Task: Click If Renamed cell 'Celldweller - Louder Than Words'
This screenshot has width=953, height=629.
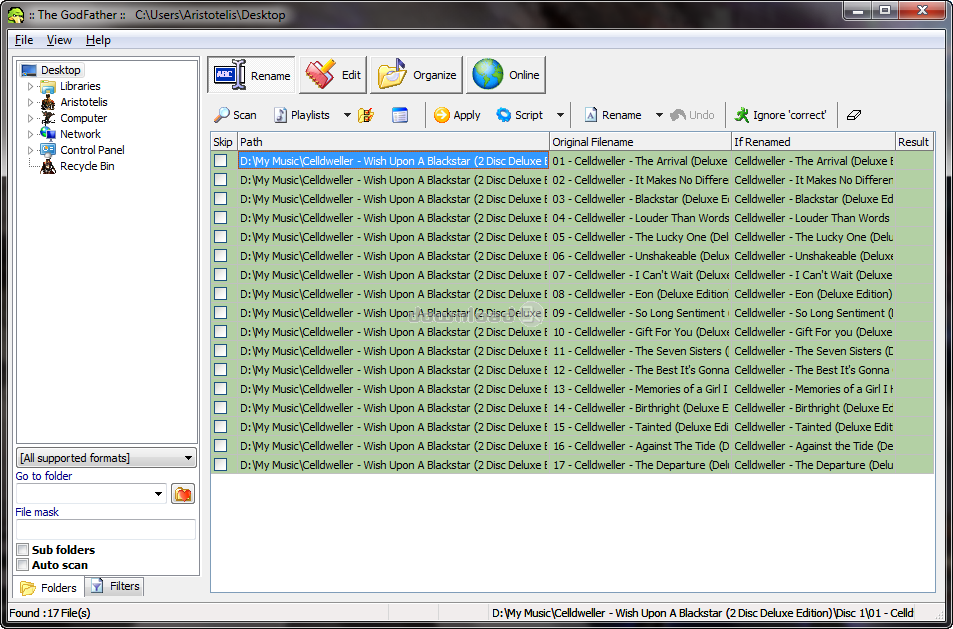Action: pyautogui.click(x=813, y=218)
